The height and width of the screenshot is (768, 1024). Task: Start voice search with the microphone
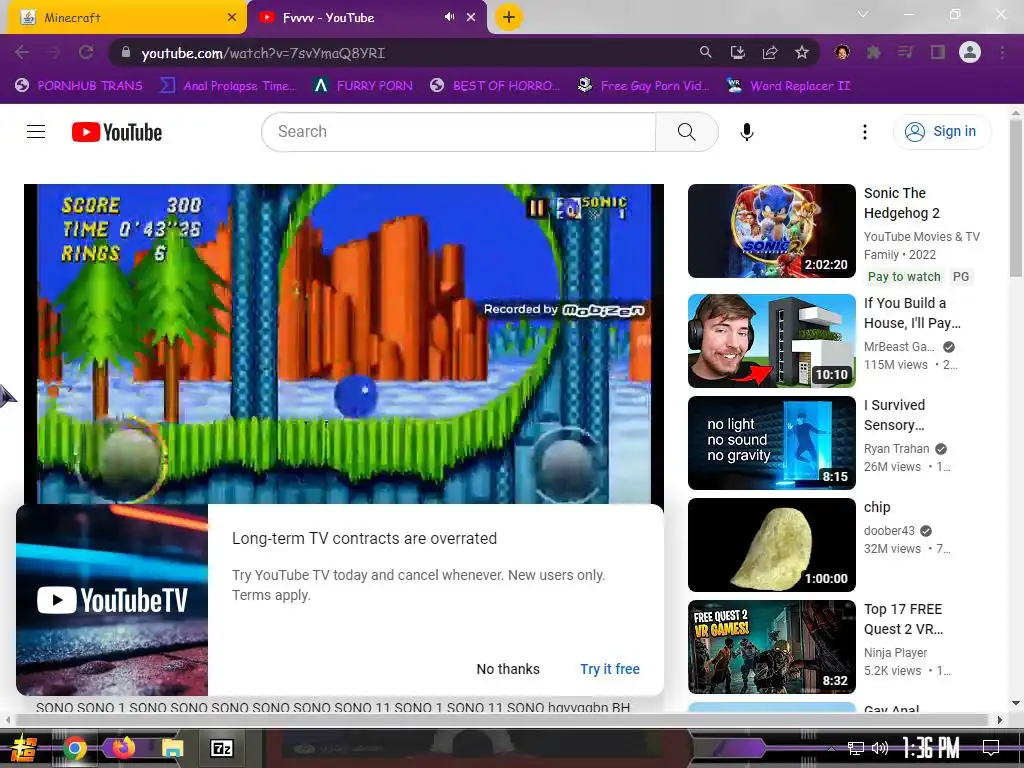pyautogui.click(x=746, y=132)
